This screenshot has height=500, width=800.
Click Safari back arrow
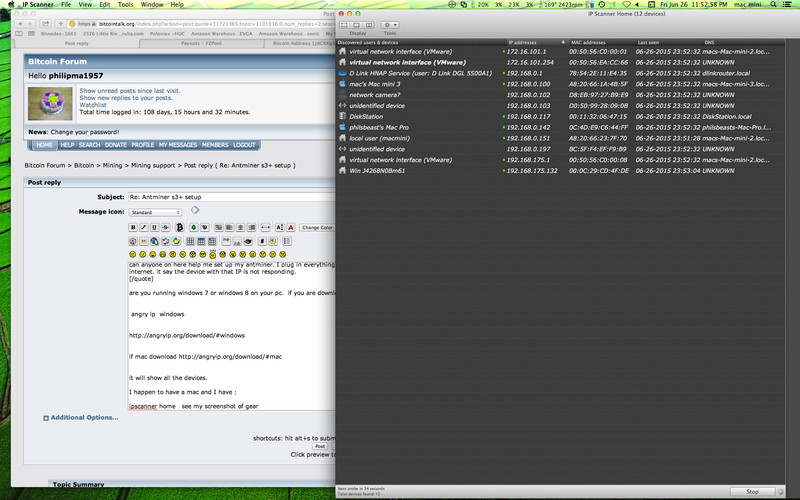click(x=20, y=24)
